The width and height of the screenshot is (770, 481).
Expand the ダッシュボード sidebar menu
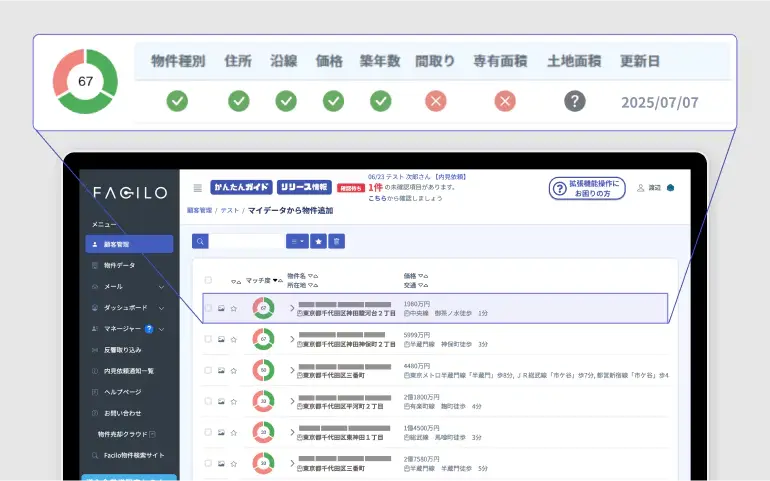[161, 308]
